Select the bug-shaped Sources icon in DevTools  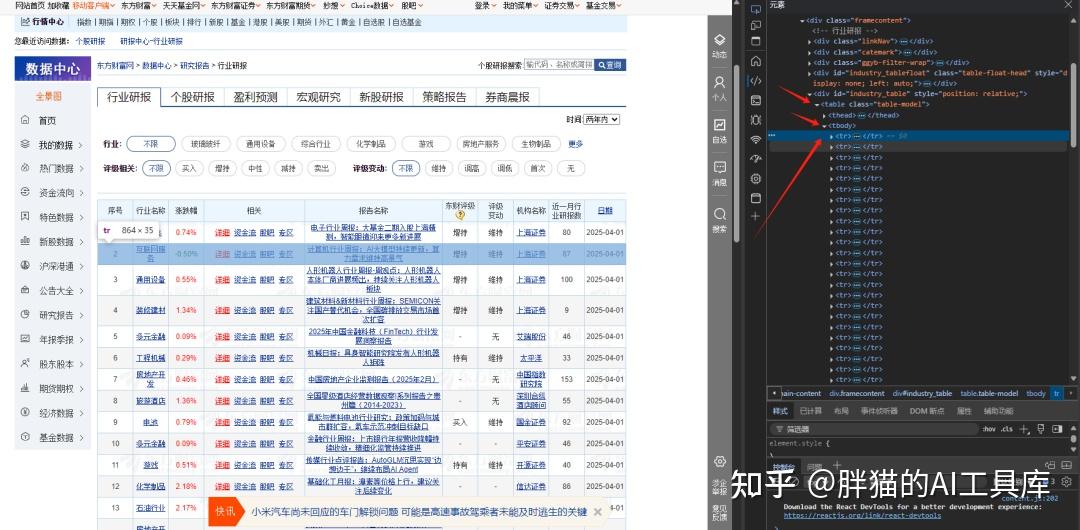pyautogui.click(x=756, y=120)
